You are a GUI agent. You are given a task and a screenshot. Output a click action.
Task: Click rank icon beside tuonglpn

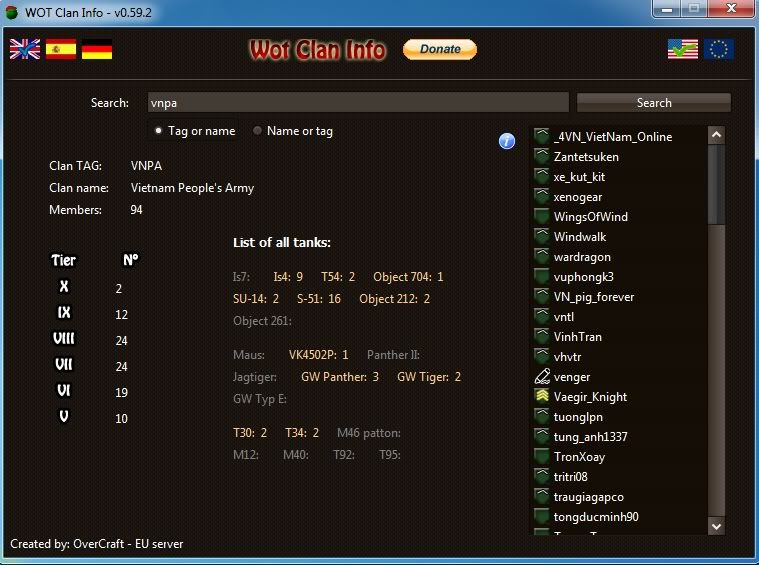pyautogui.click(x=542, y=416)
